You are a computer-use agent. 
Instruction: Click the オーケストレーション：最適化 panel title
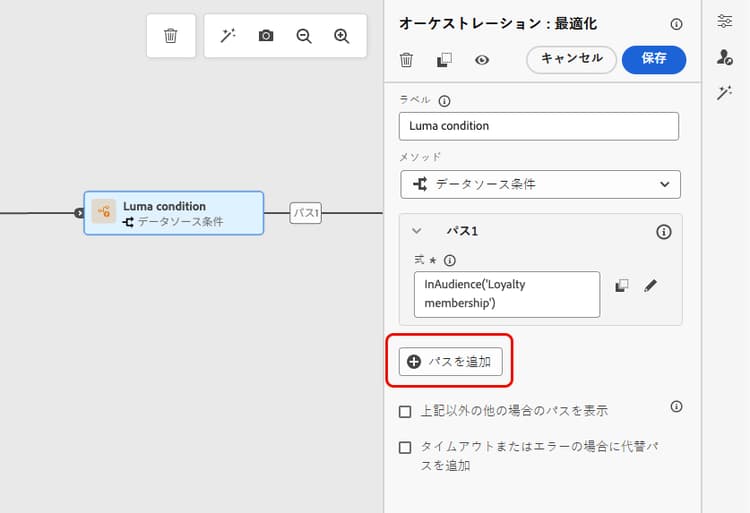[x=498, y=23]
